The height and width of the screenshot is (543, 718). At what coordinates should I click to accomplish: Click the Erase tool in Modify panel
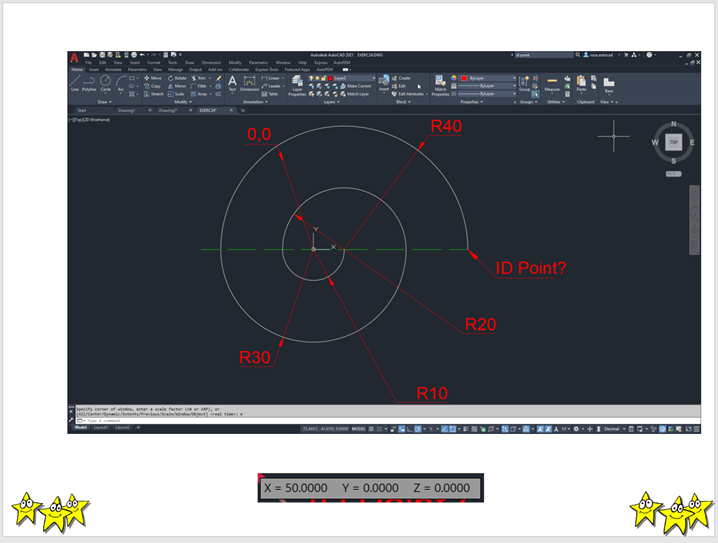click(x=218, y=78)
